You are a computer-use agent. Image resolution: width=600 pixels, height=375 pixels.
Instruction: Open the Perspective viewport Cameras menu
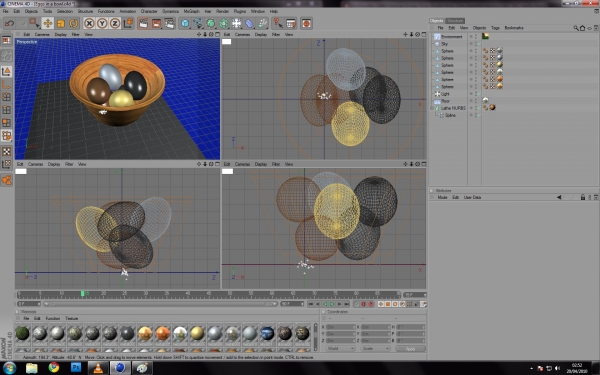pyautogui.click(x=42, y=34)
